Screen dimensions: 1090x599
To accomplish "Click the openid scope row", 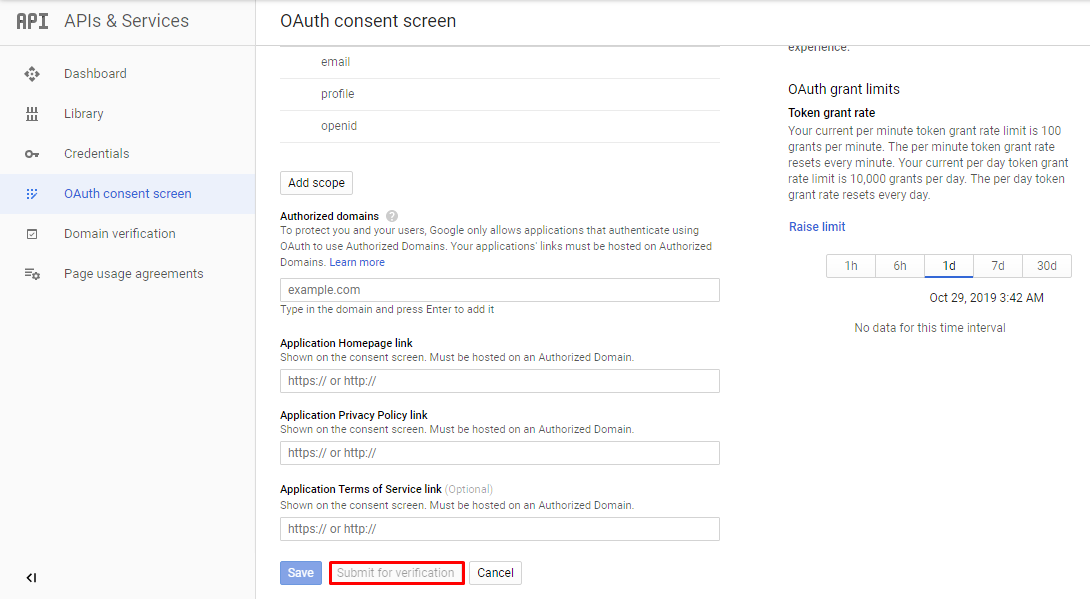I will click(500, 126).
